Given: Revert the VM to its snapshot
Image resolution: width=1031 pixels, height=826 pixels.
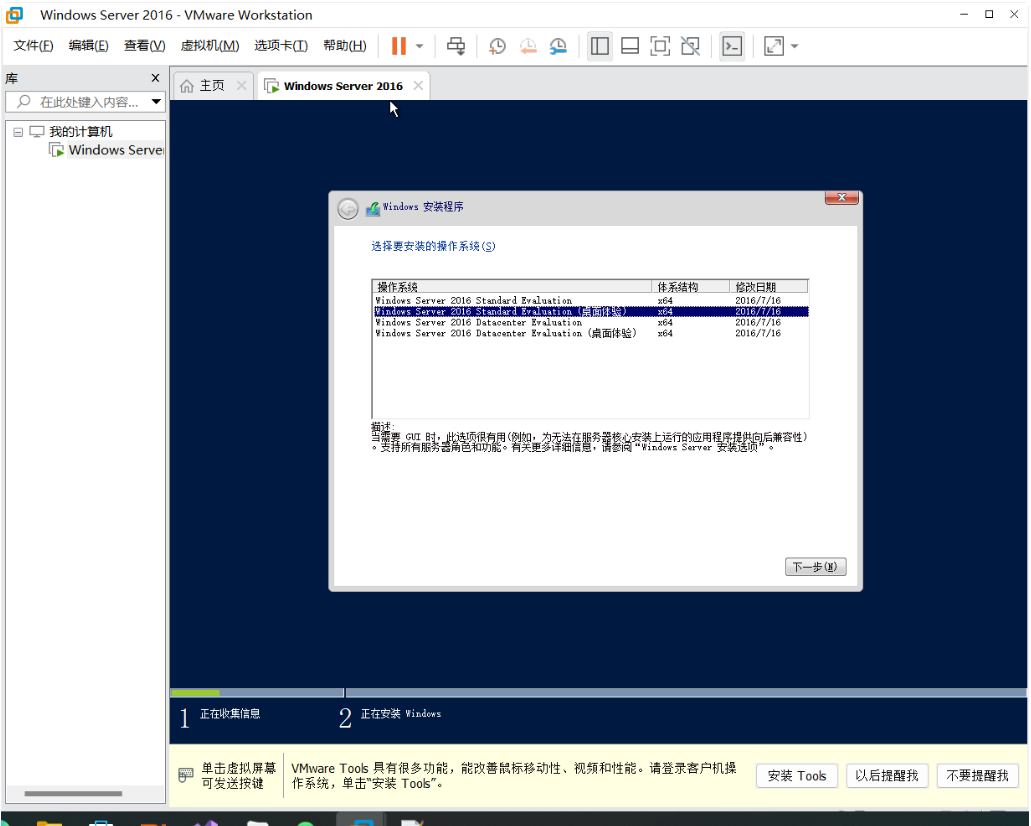Looking at the screenshot, I should (x=528, y=46).
